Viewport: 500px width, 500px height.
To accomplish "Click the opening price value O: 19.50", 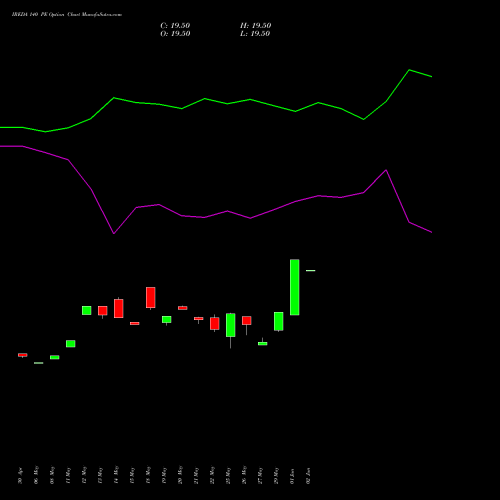I will tap(175, 34).
